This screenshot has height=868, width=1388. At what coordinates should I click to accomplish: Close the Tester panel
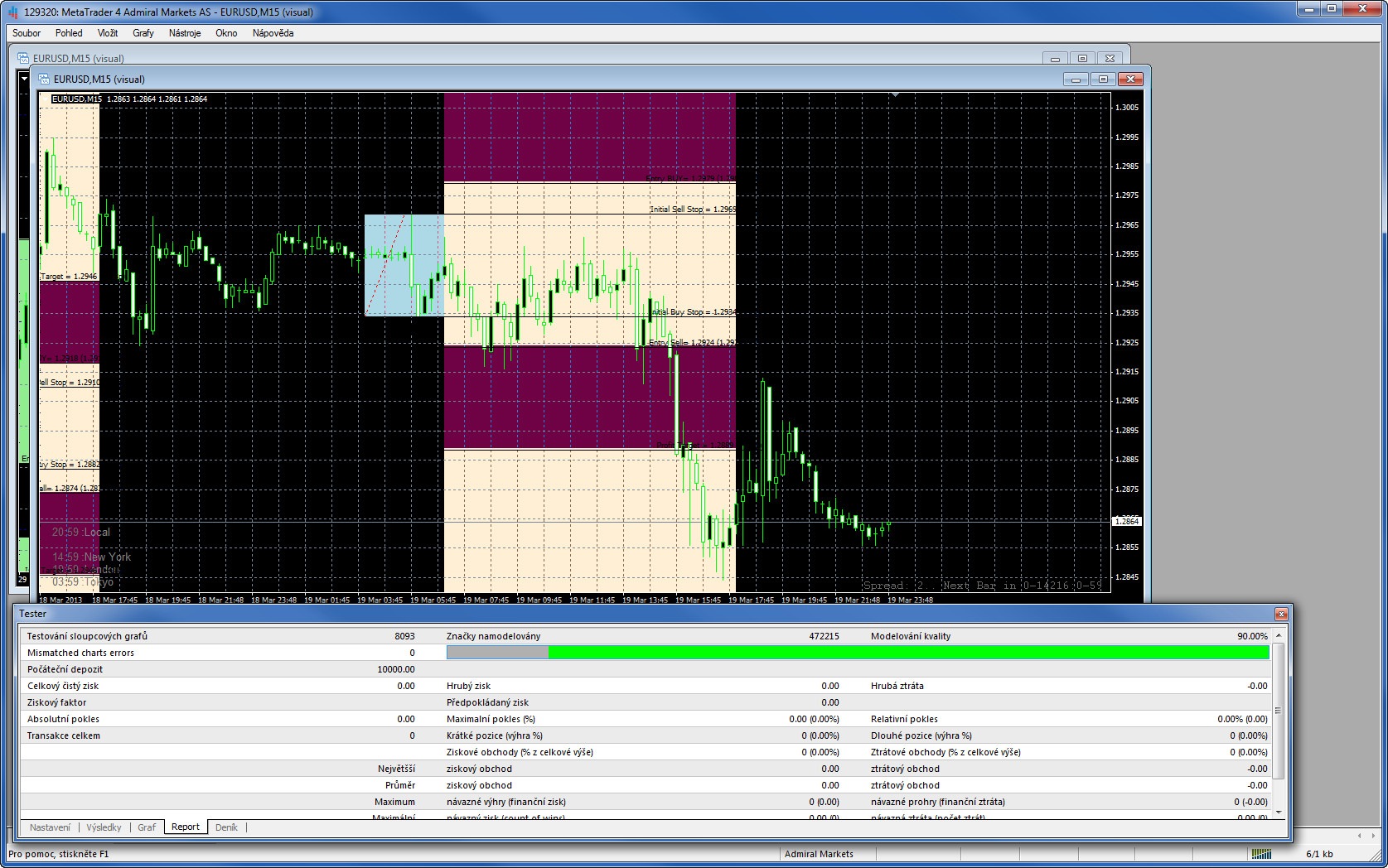click(x=1281, y=614)
